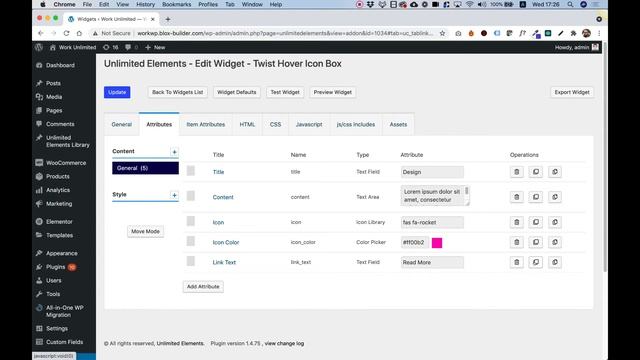
Task: Delete the Link Text attribute with trash
Action: tap(516, 262)
